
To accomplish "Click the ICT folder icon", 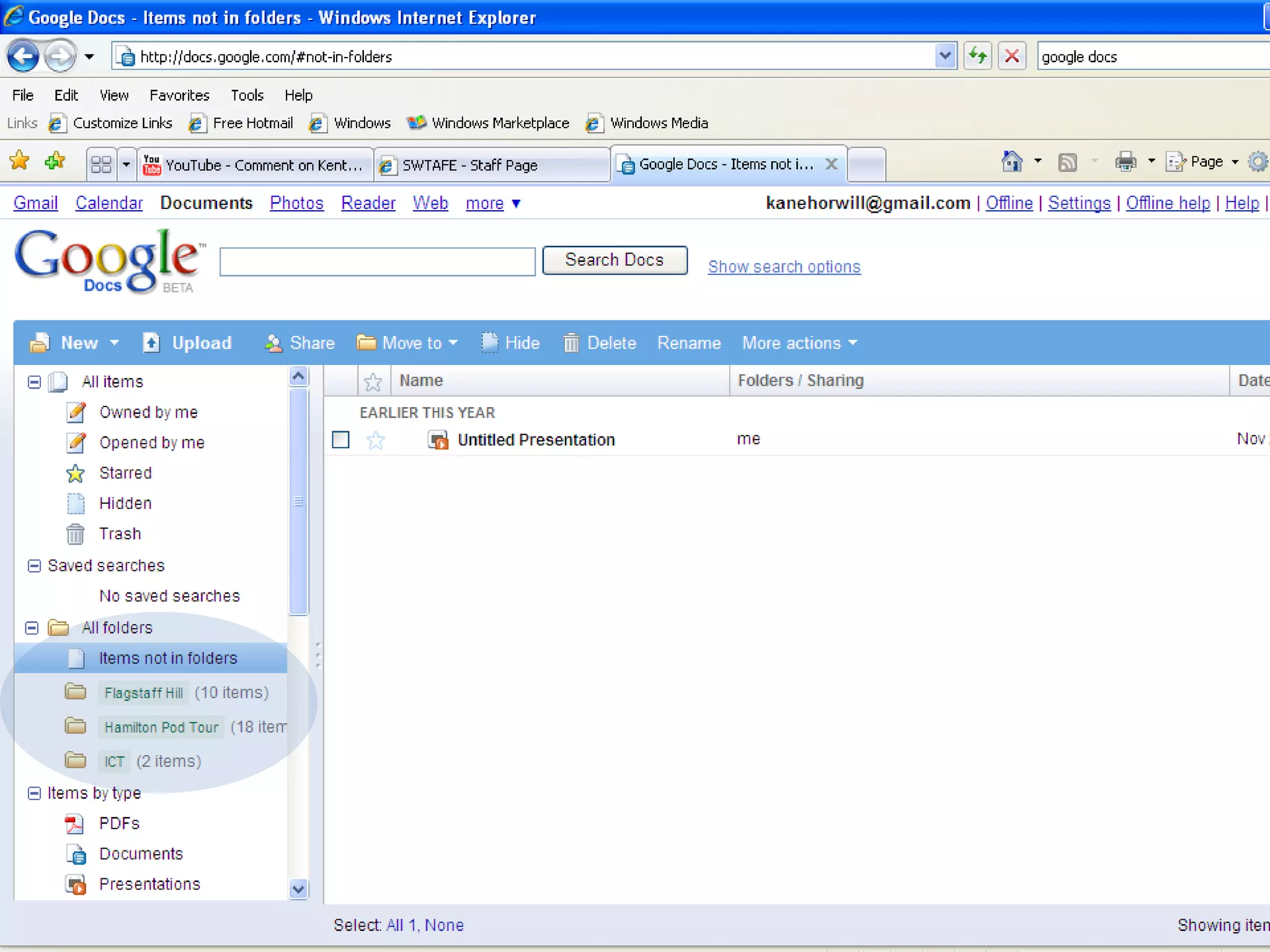I will coord(75,759).
